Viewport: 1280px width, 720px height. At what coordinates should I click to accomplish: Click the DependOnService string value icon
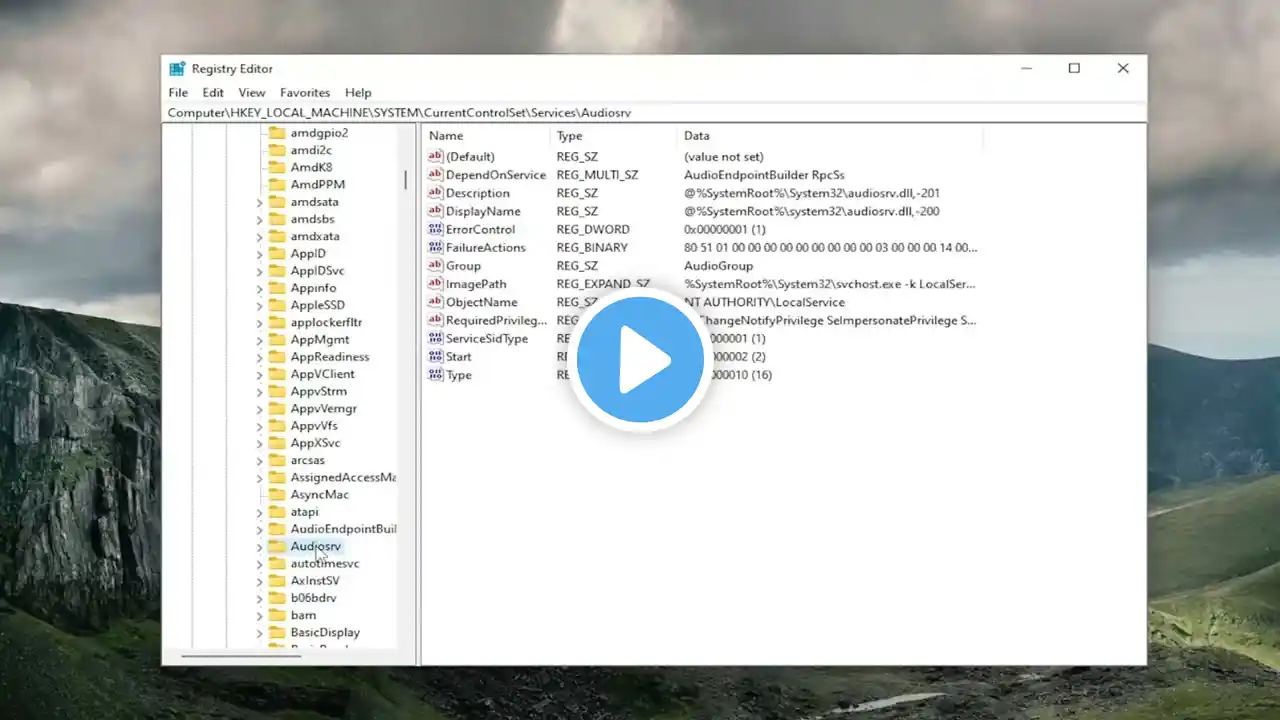point(435,174)
